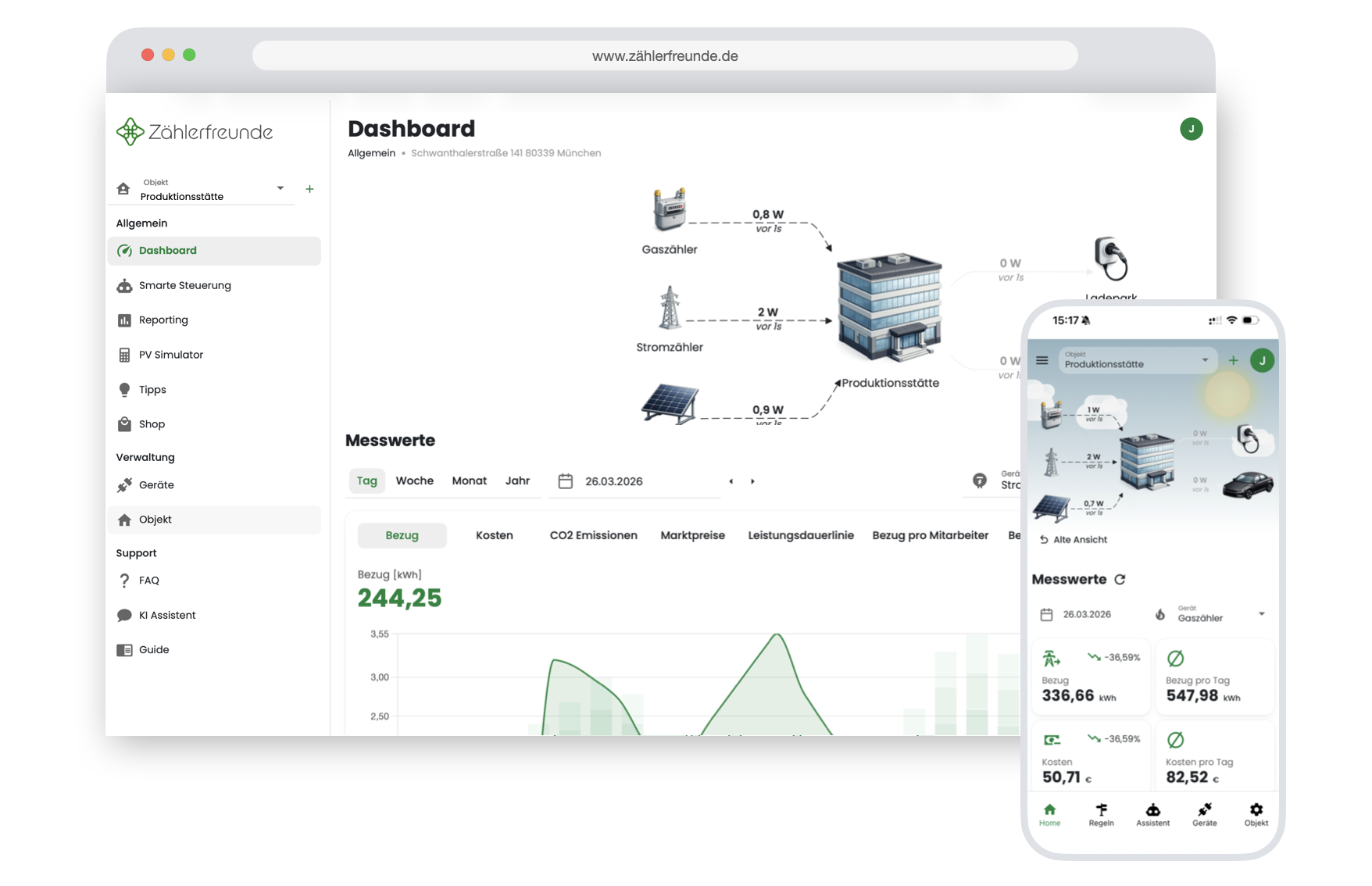Open the Shop section
Image resolution: width=1372 pixels, height=886 pixels.
point(152,423)
